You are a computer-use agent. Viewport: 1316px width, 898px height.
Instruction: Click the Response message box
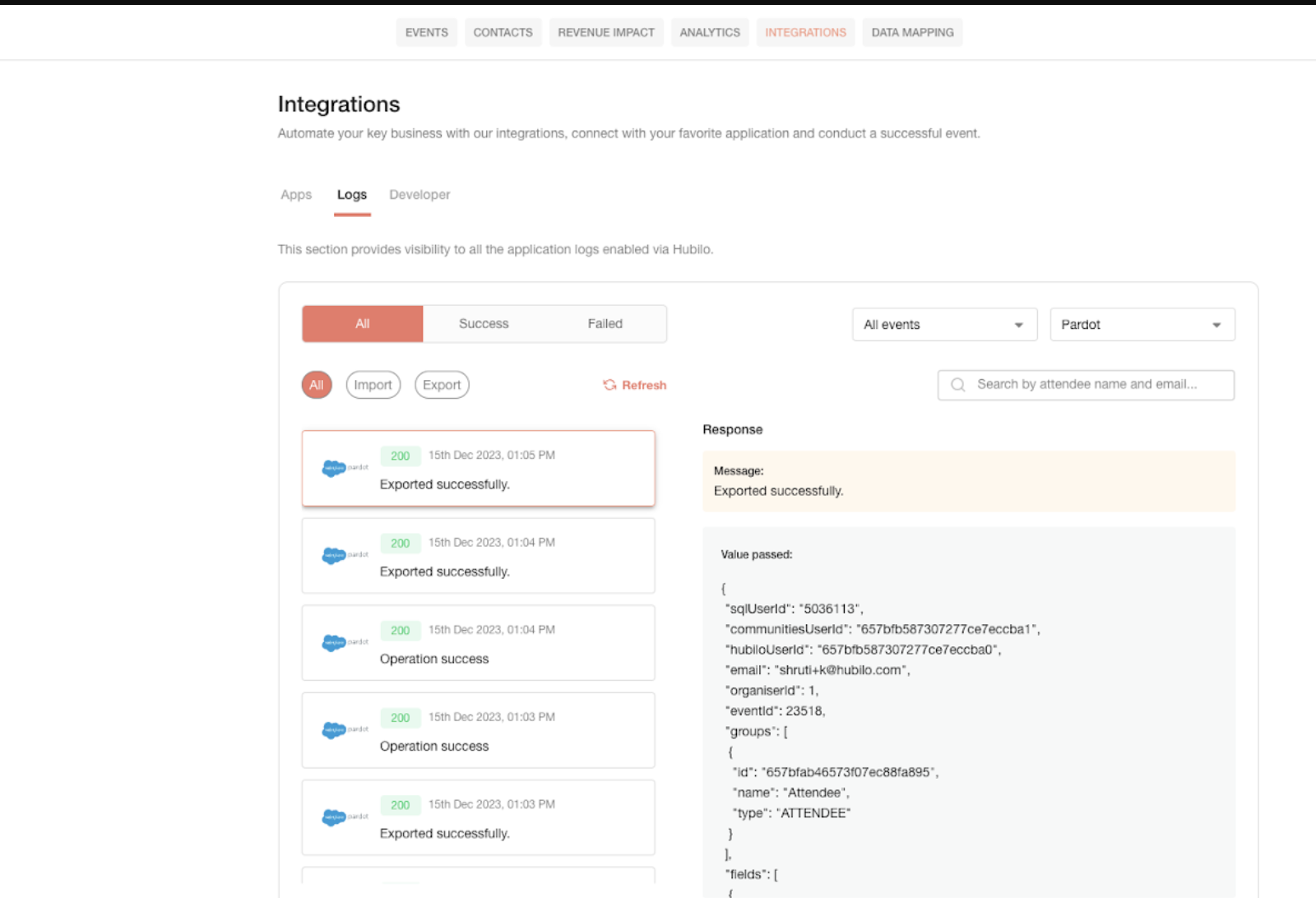point(969,481)
